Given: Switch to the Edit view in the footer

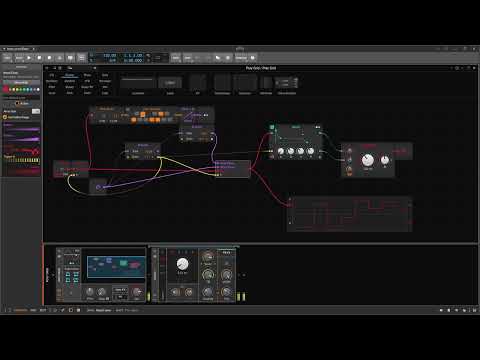Looking at the screenshot, I should click(x=43, y=310).
